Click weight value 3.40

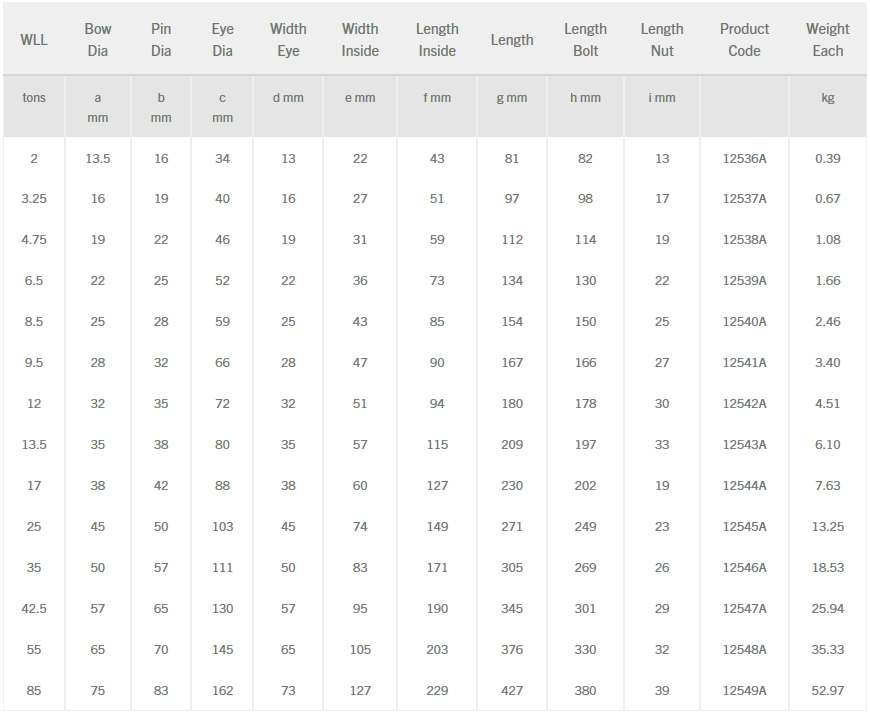tap(827, 363)
